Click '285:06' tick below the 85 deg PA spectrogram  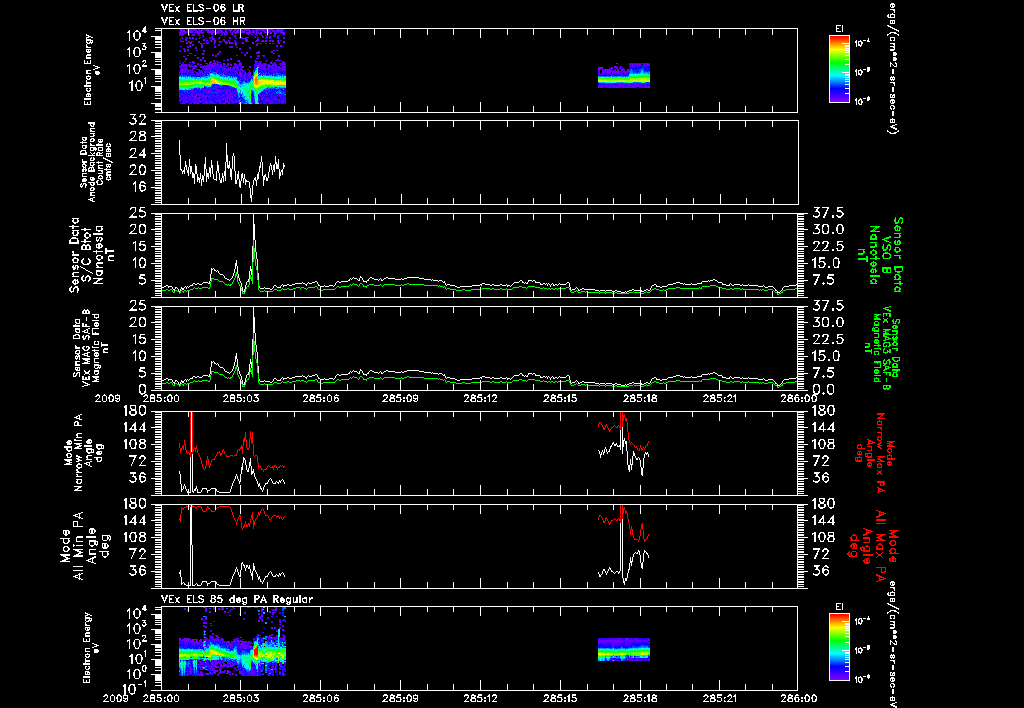click(x=321, y=698)
